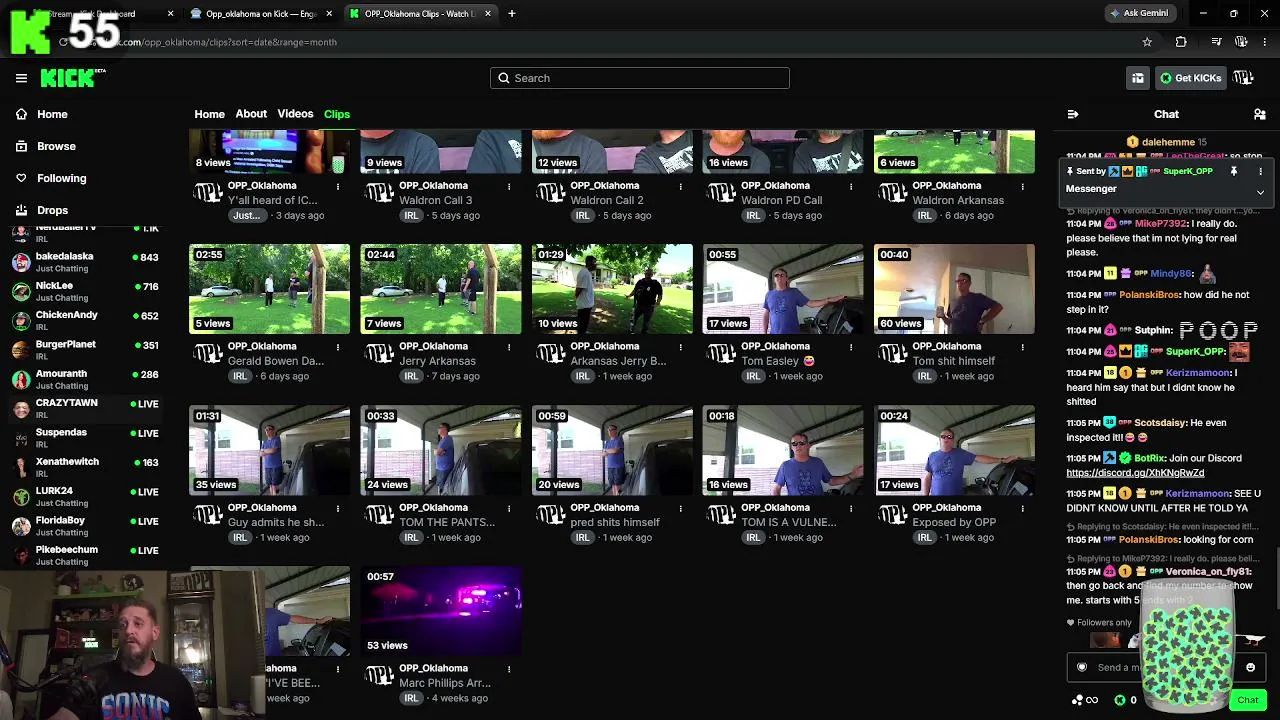This screenshot has width=1280, height=720.
Task: Open the gift box icon beside Get KICKs
Action: click(x=1138, y=78)
